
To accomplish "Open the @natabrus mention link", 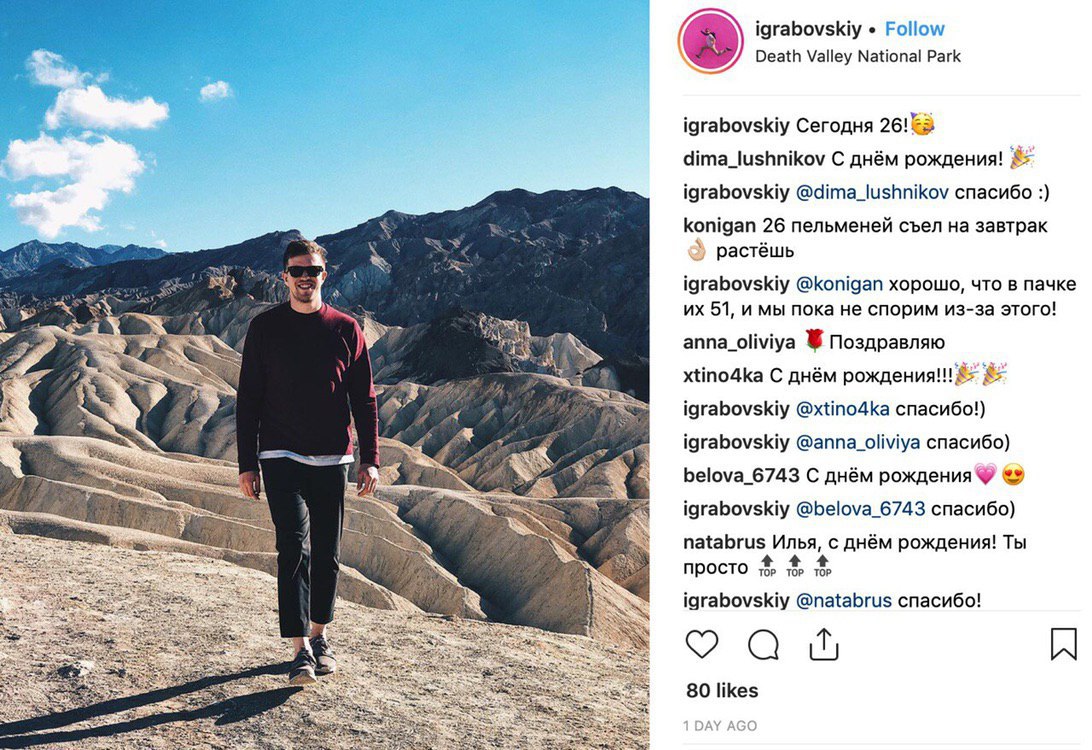I will pyautogui.click(x=843, y=600).
